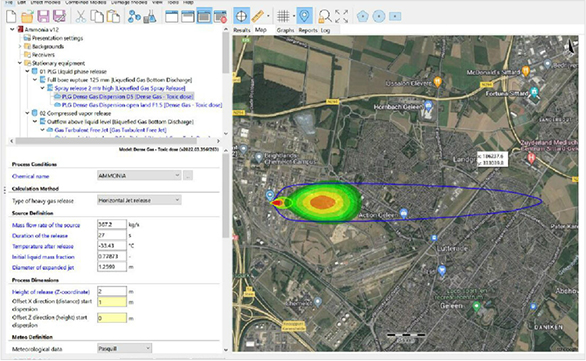586x361 pixels.
Task: Select PLG Dense Gas Dispersion open land F1.5
Action: (x=142, y=105)
